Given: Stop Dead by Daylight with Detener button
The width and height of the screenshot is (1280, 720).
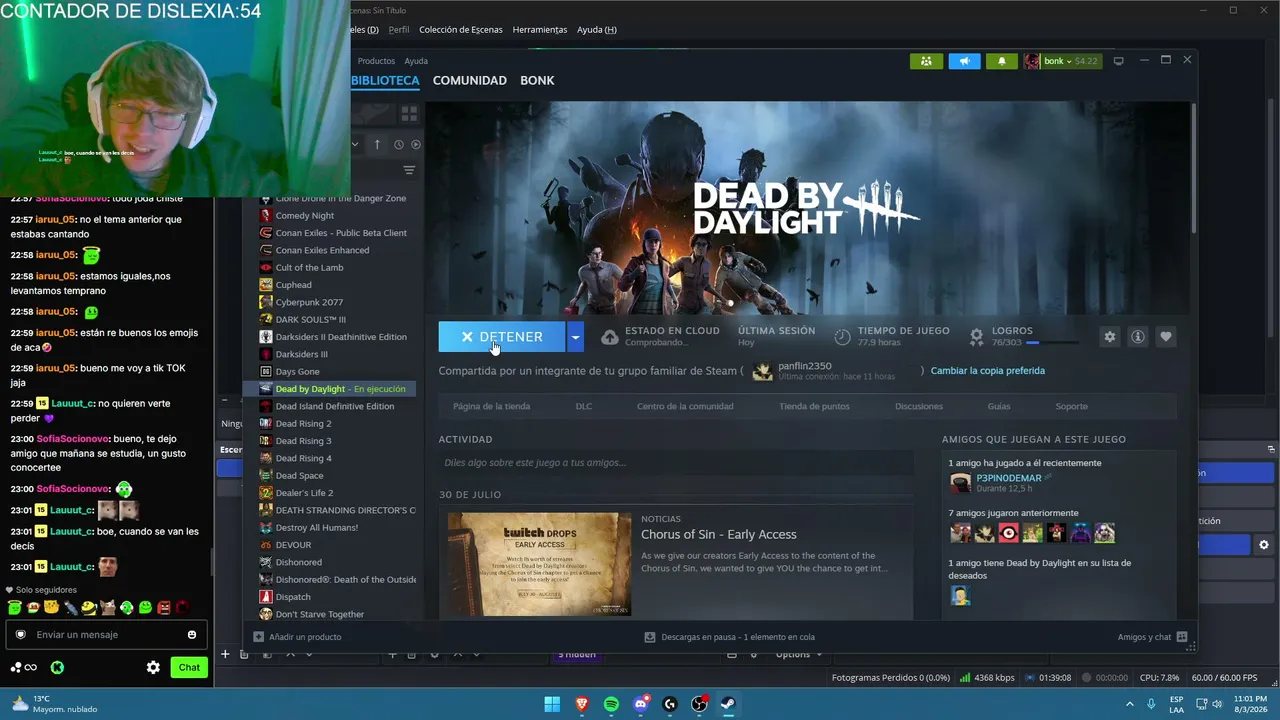Looking at the screenshot, I should [x=502, y=337].
